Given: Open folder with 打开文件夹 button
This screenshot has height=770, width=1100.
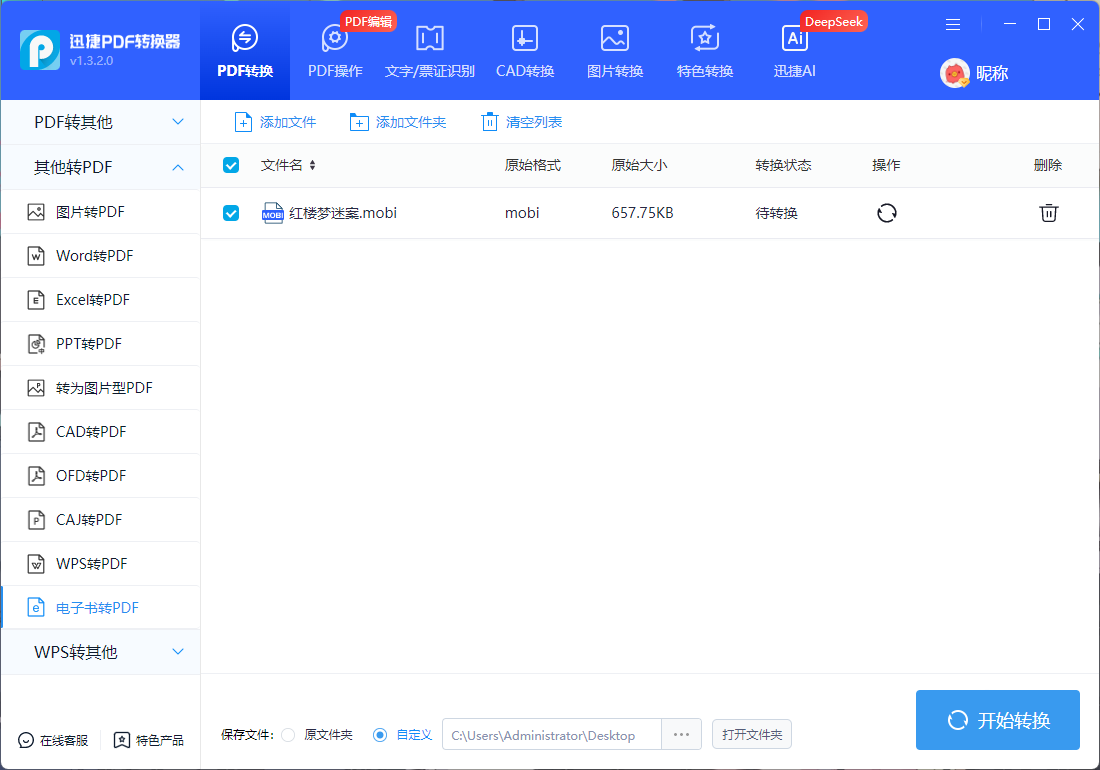Looking at the screenshot, I should (751, 733).
